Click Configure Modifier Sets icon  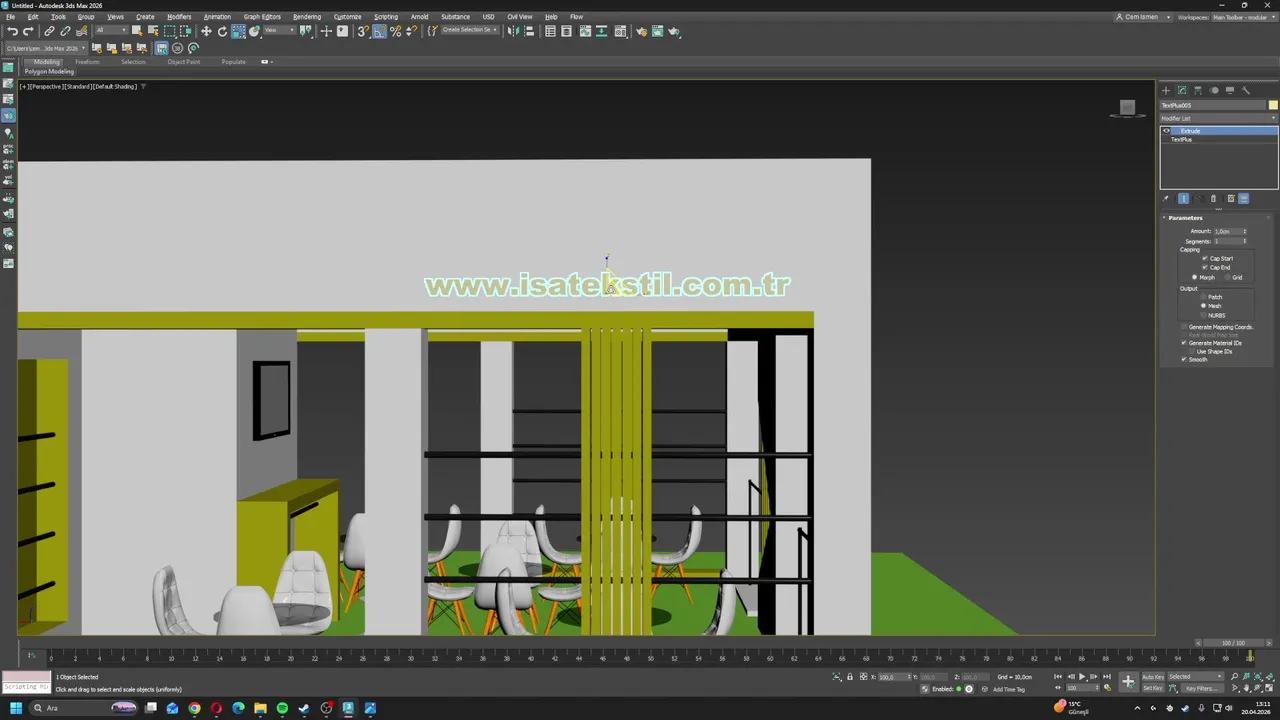(x=1231, y=198)
